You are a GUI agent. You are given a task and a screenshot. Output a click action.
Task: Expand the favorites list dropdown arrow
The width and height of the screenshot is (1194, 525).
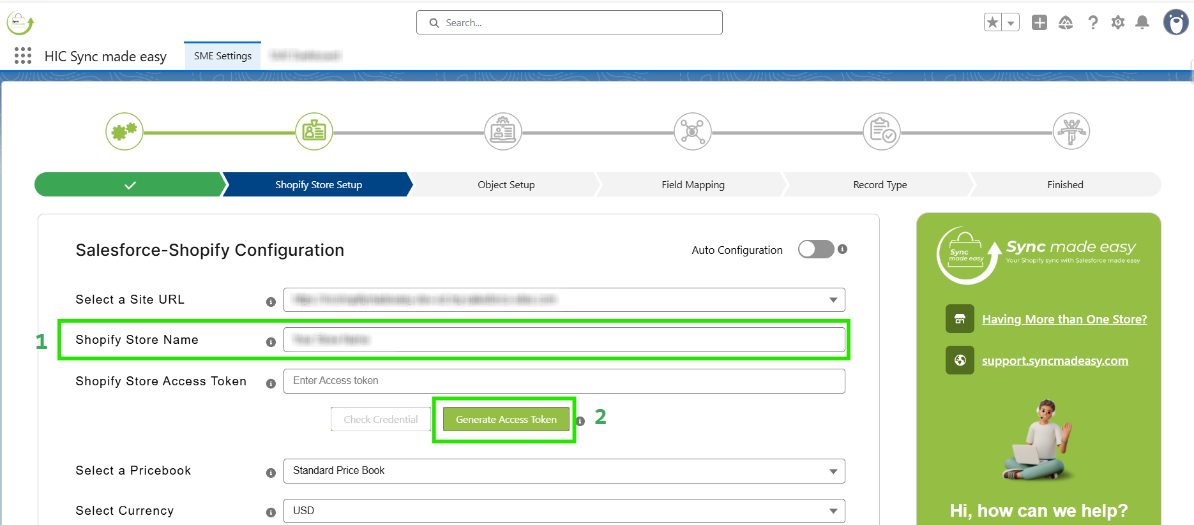click(x=1011, y=23)
